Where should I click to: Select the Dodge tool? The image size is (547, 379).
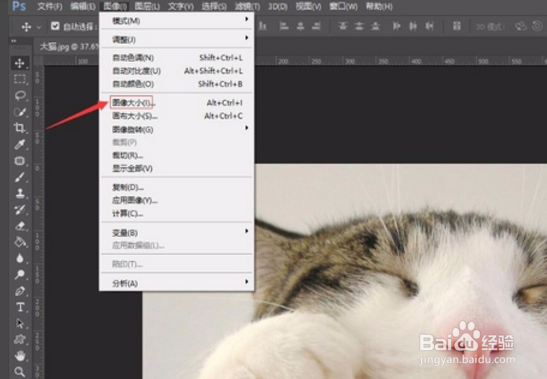click(20, 275)
